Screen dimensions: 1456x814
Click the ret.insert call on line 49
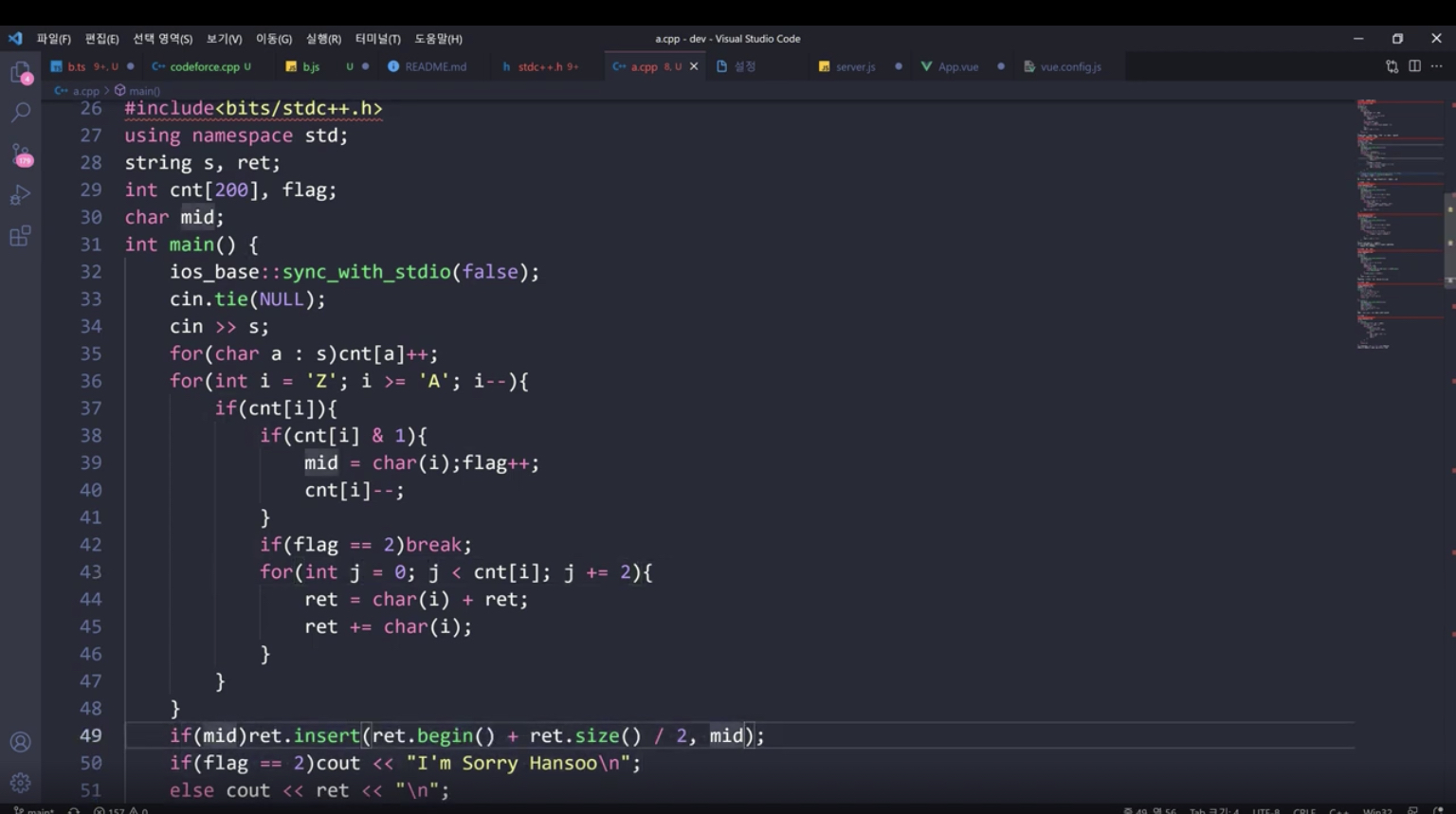click(x=506, y=735)
